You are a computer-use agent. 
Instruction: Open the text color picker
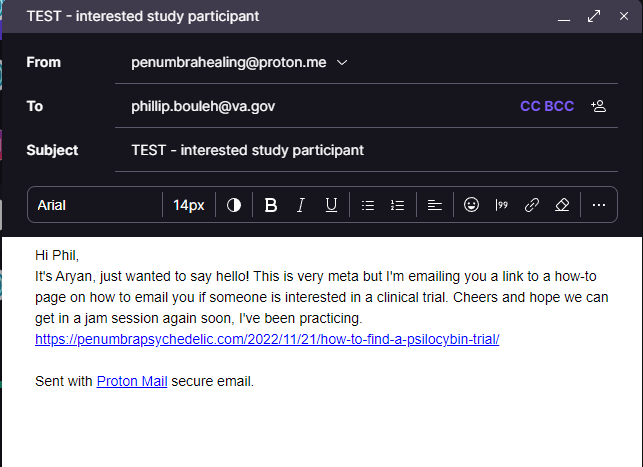pyautogui.click(x=234, y=205)
